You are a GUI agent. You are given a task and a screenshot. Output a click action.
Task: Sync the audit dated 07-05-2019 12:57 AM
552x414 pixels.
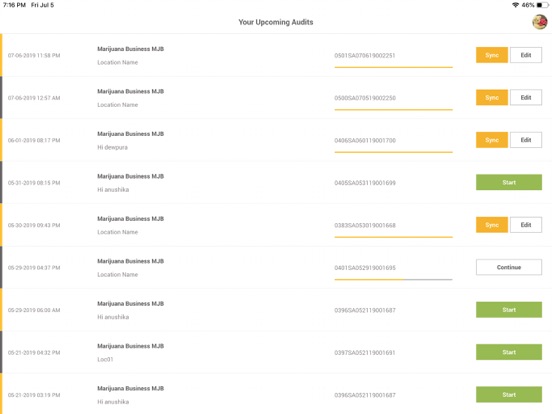pos(492,98)
